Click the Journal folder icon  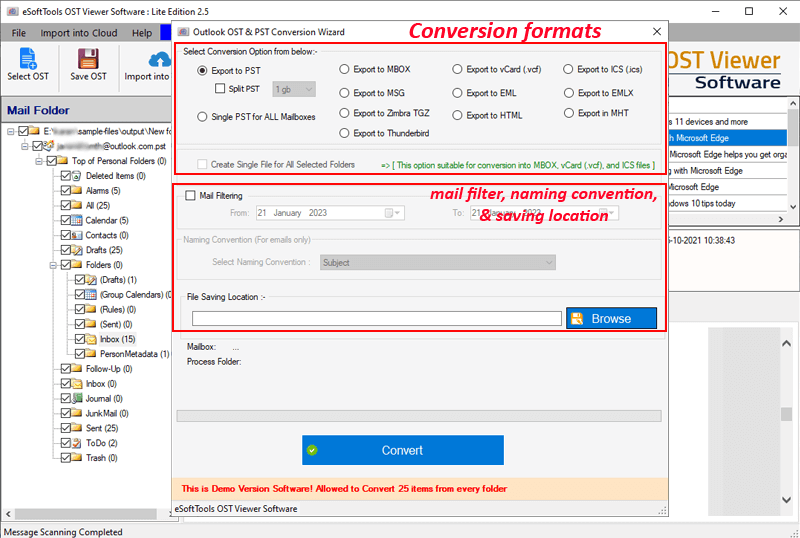77,399
